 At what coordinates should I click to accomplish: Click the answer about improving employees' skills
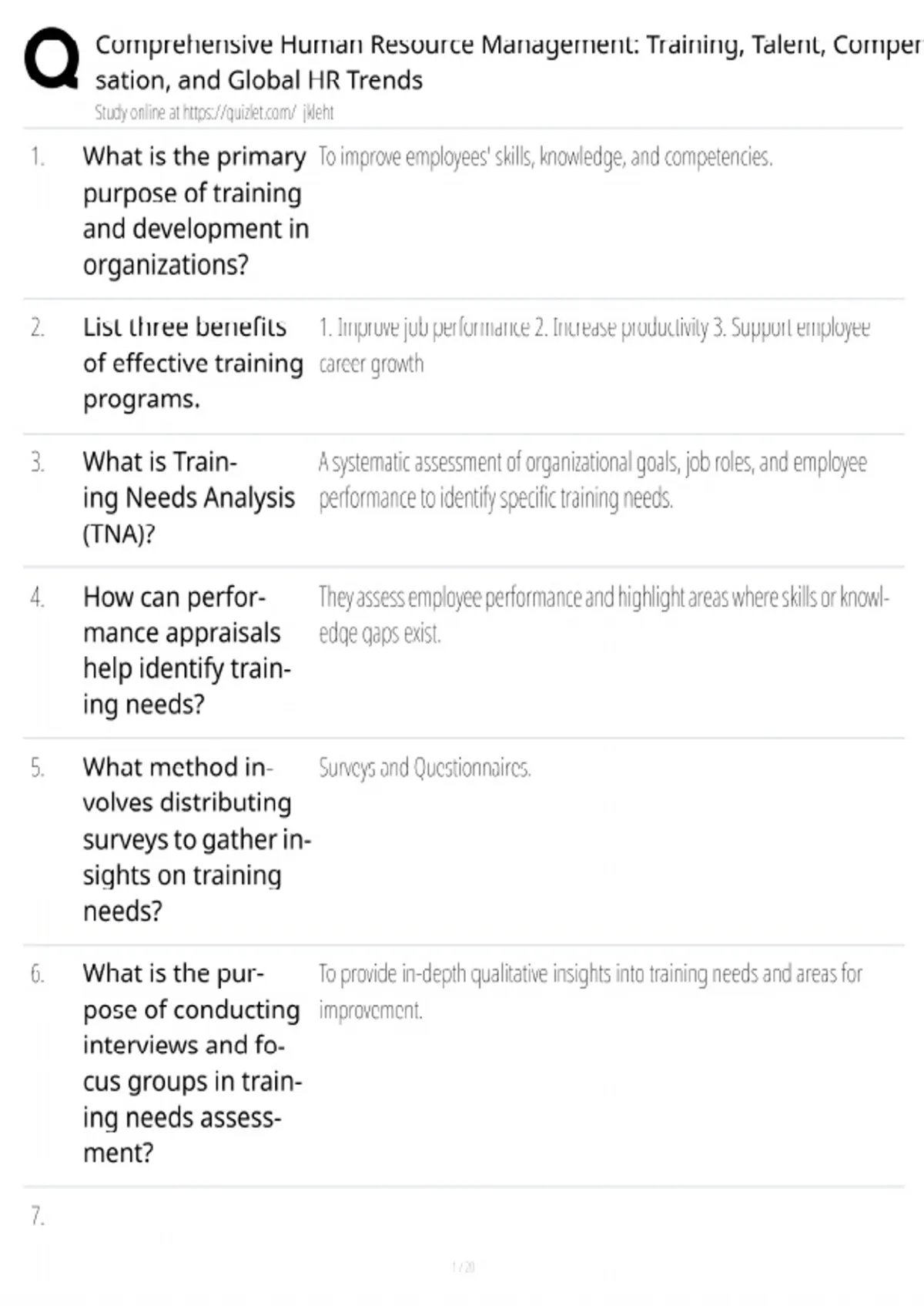545,157
